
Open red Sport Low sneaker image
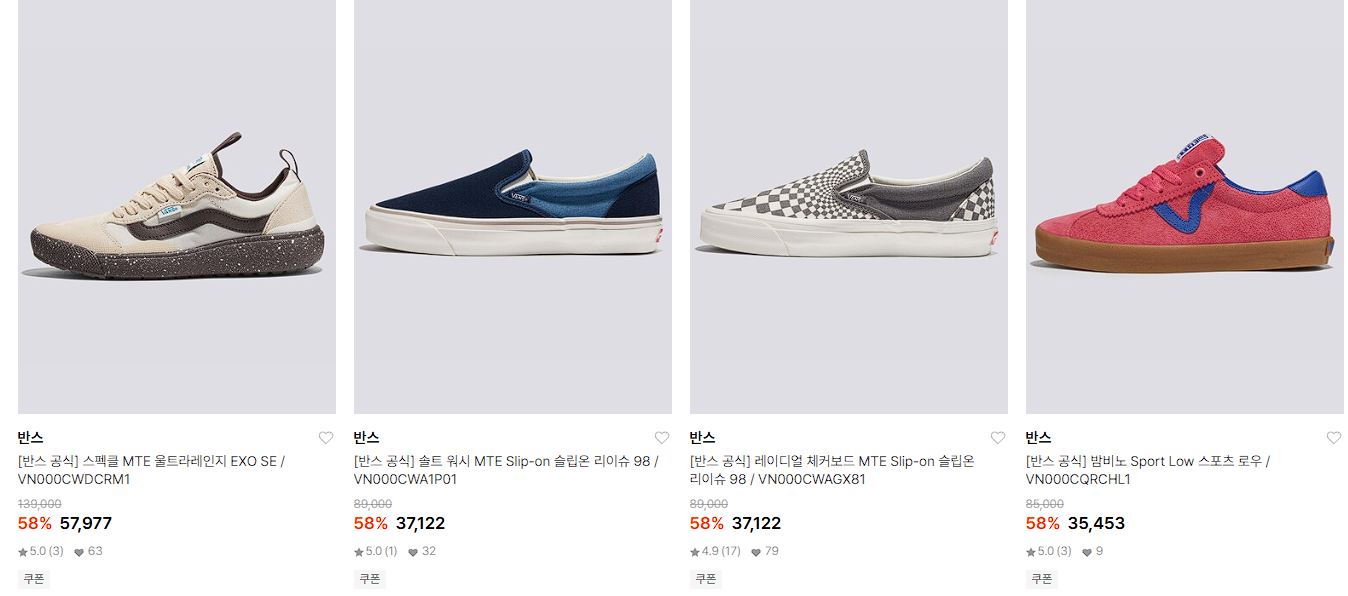point(1185,207)
